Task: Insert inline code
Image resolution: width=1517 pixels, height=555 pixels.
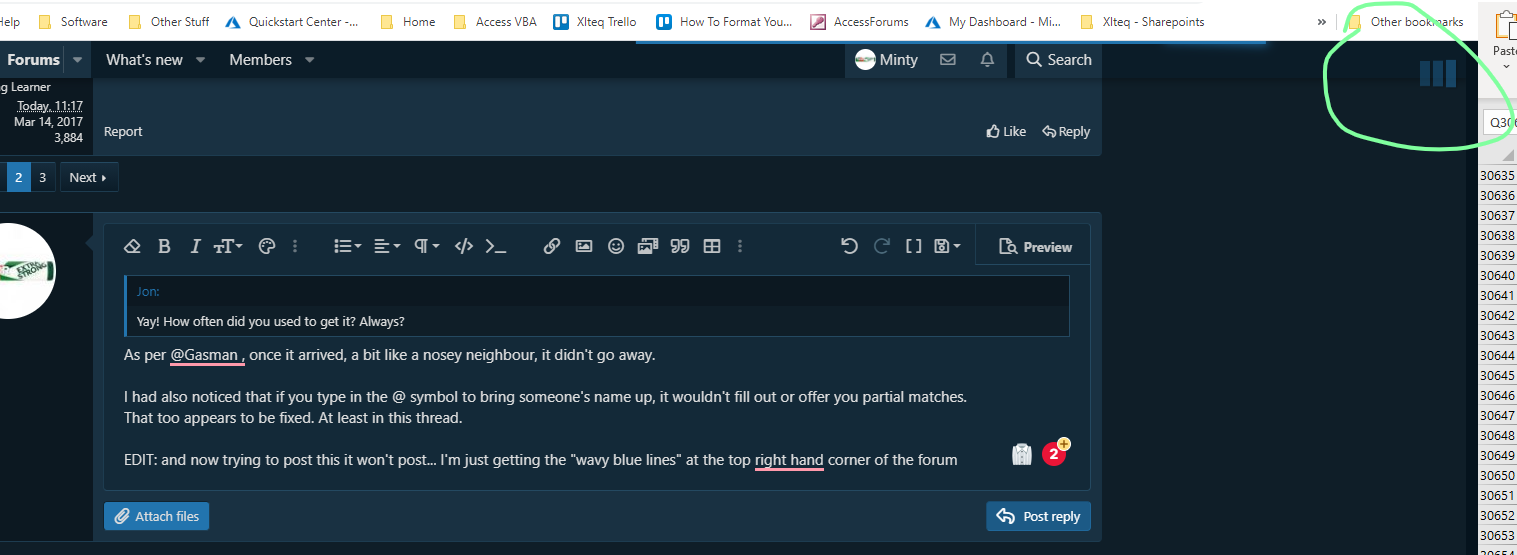Action: 495,246
